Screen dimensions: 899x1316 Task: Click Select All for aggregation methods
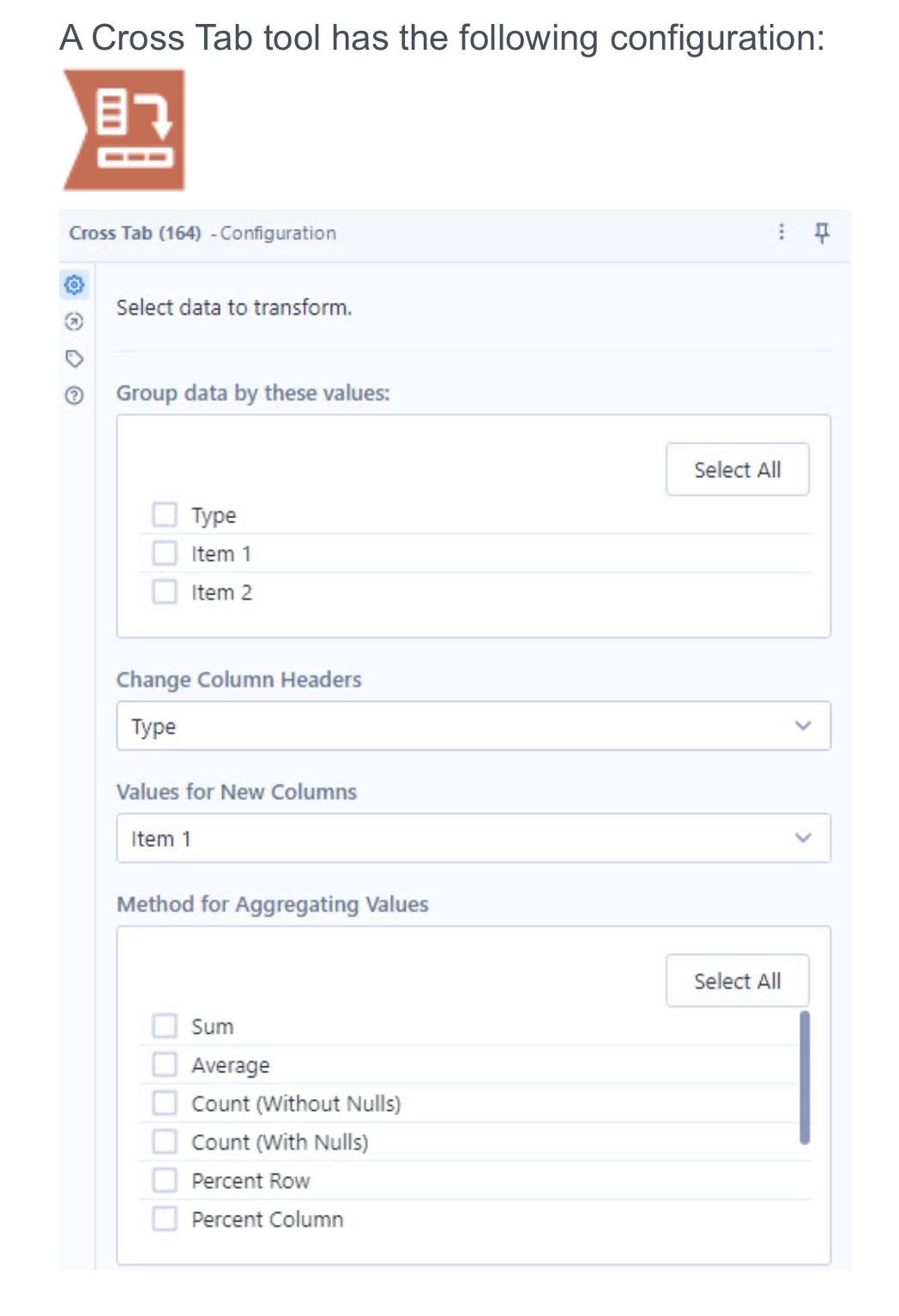point(737,981)
